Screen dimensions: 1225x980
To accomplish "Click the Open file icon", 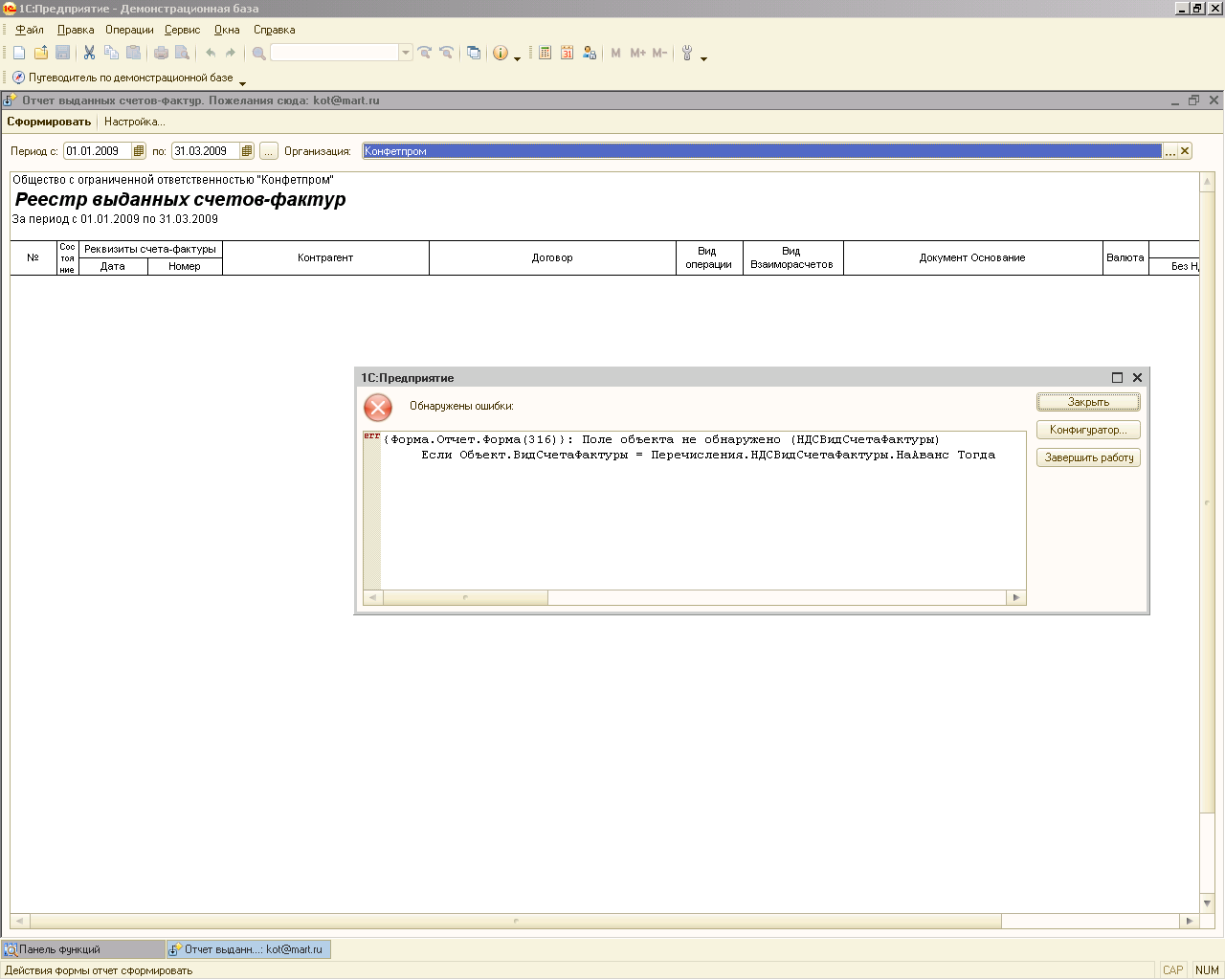I will coord(41,53).
